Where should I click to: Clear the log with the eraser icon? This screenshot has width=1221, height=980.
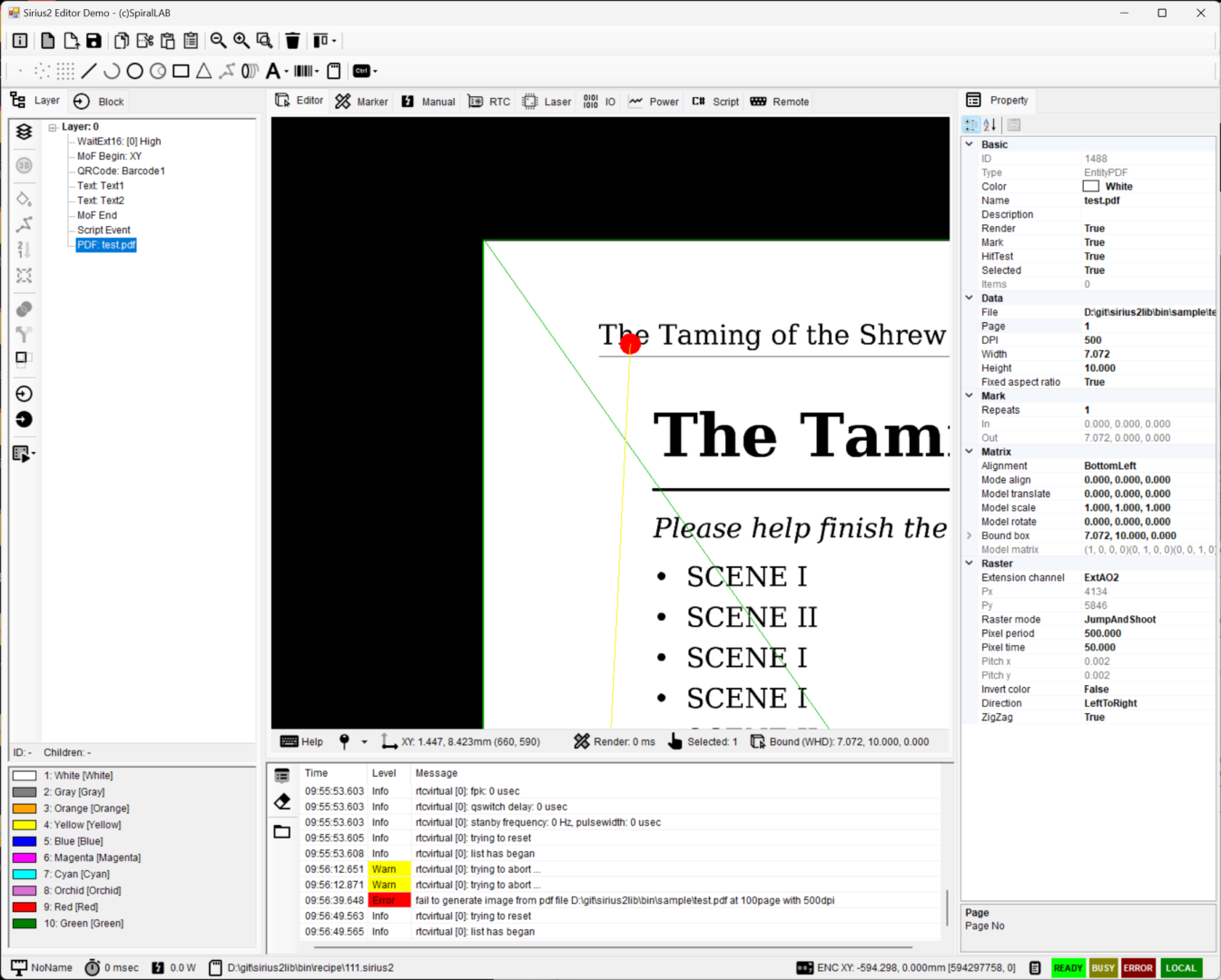coord(282,801)
